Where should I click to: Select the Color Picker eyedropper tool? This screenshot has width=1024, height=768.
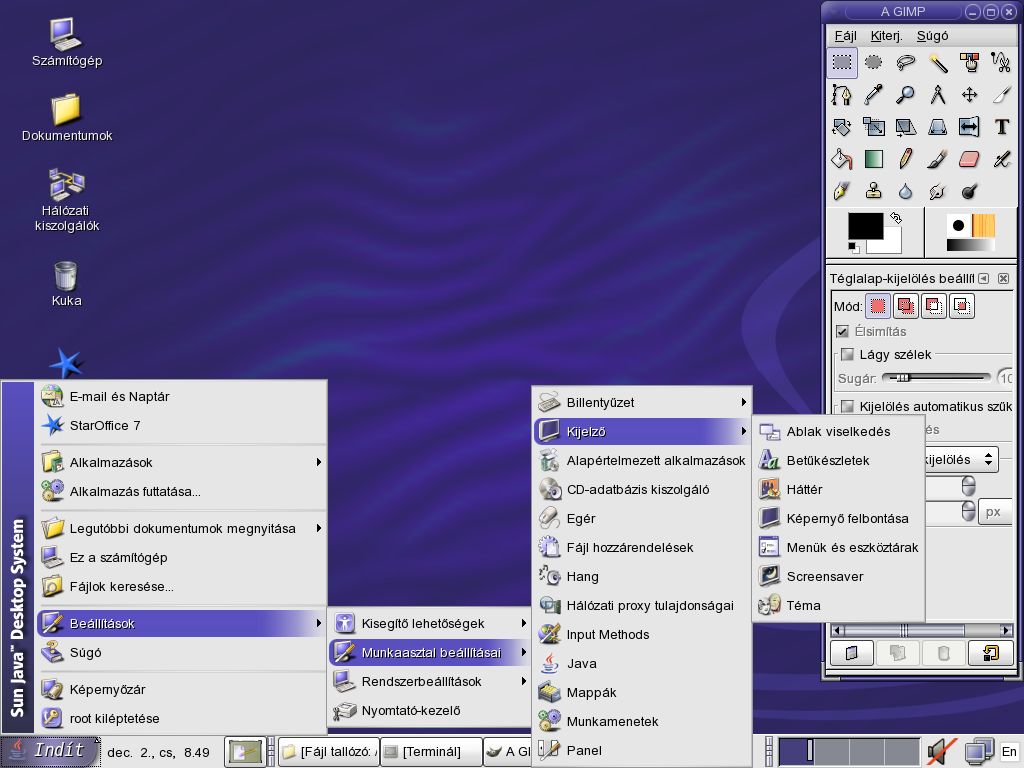tap(873, 95)
